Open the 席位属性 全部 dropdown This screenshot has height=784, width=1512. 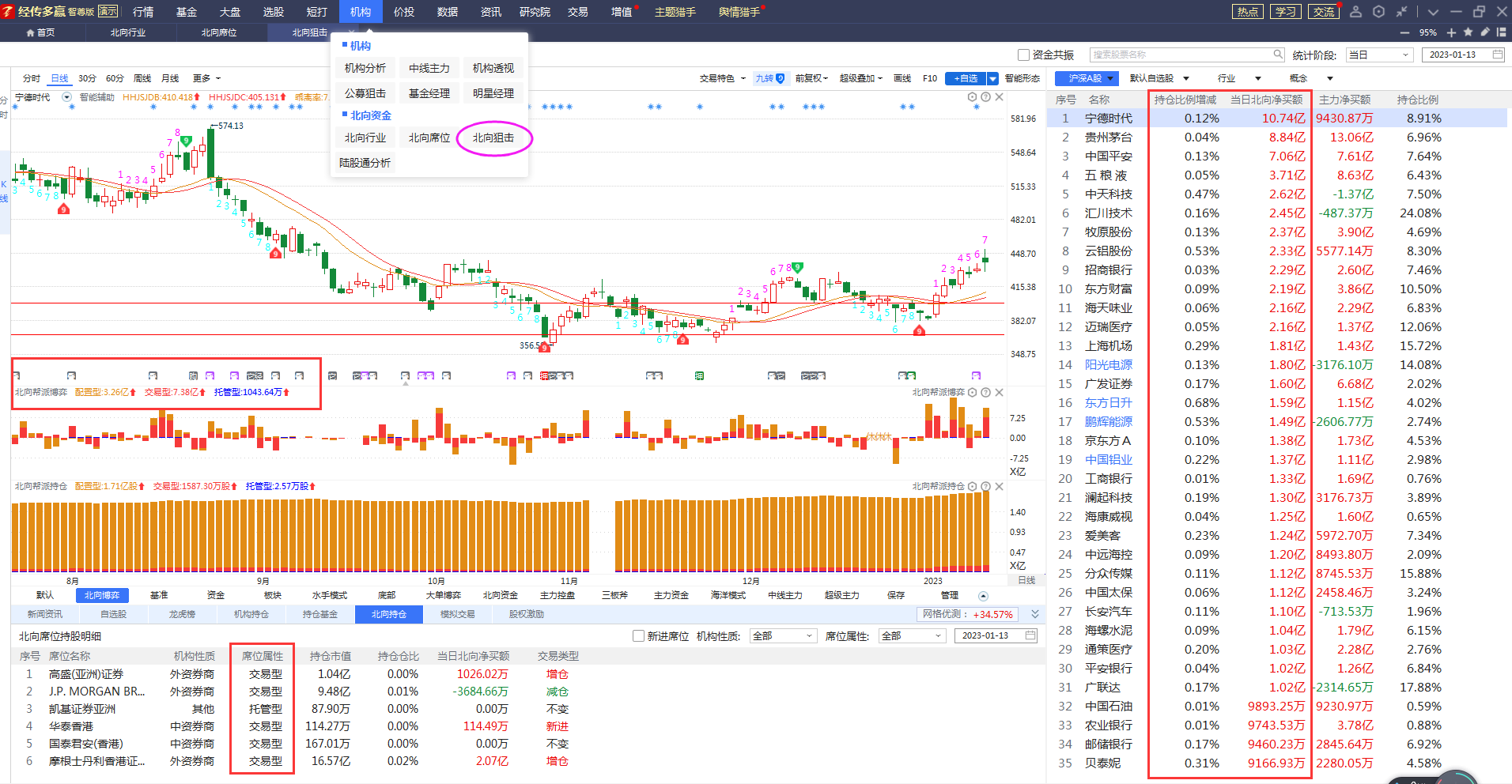[912, 635]
